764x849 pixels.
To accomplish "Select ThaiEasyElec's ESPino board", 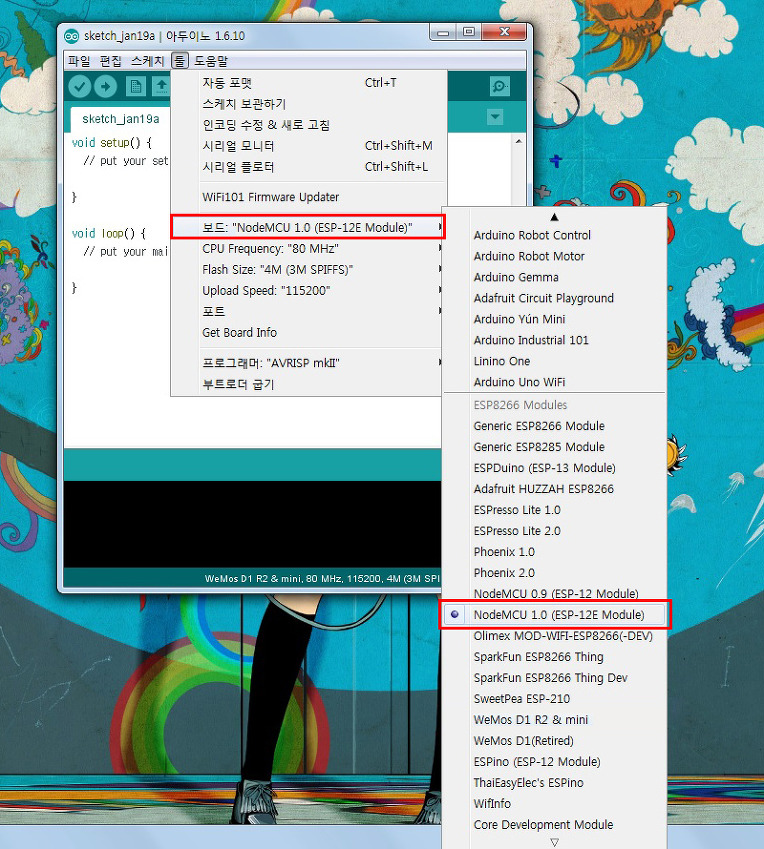I will pyautogui.click(x=554, y=782).
